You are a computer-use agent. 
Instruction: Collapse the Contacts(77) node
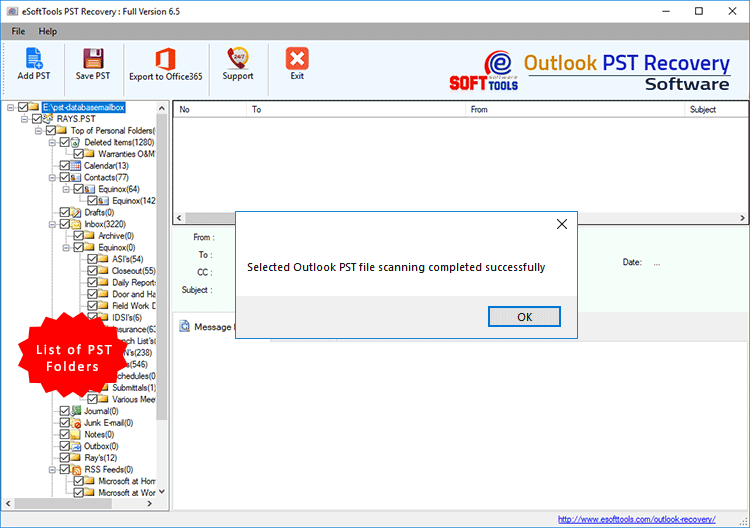tap(52, 178)
